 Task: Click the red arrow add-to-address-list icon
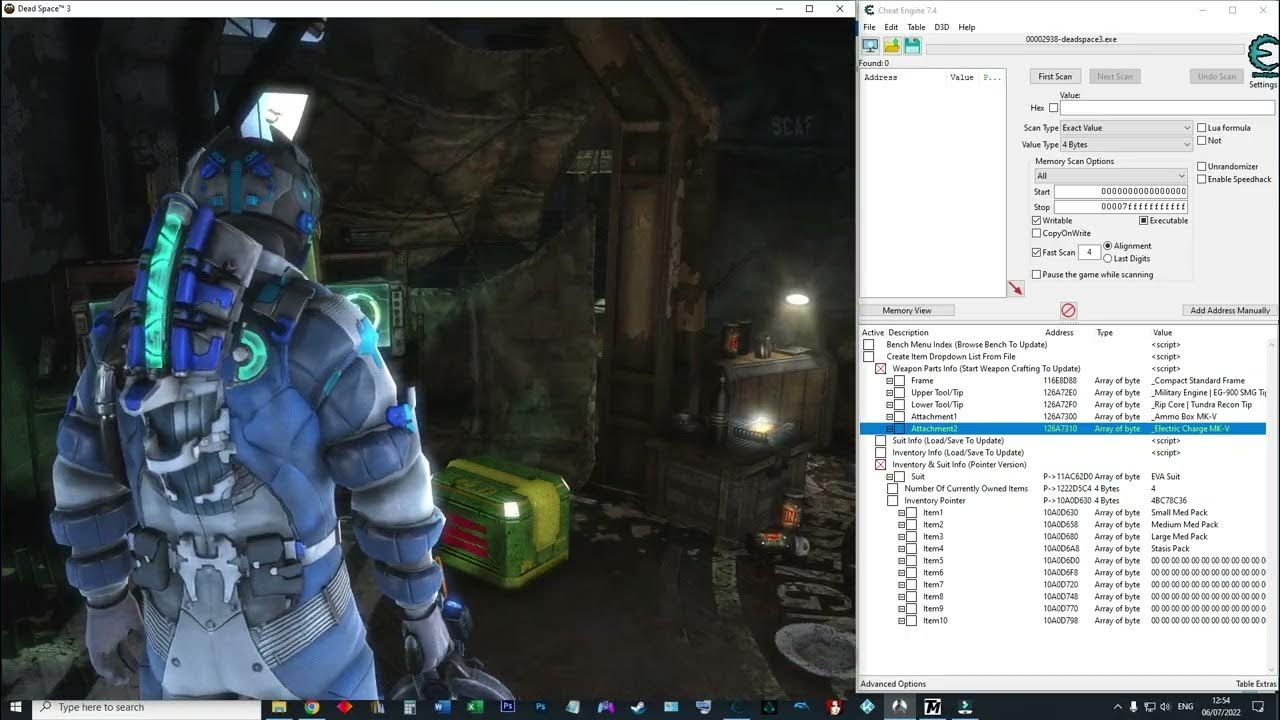[x=1016, y=289]
